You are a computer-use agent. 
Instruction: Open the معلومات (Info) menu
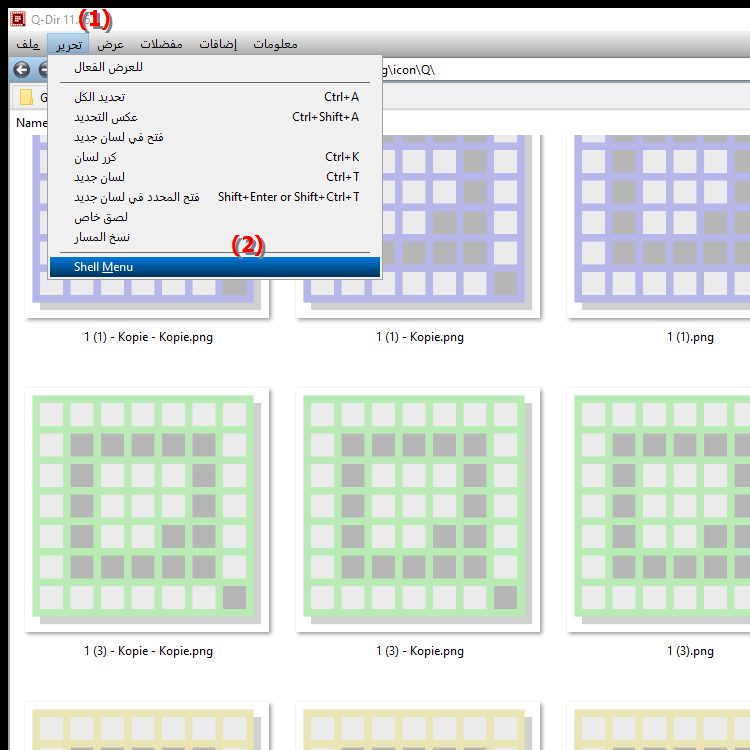click(x=275, y=44)
